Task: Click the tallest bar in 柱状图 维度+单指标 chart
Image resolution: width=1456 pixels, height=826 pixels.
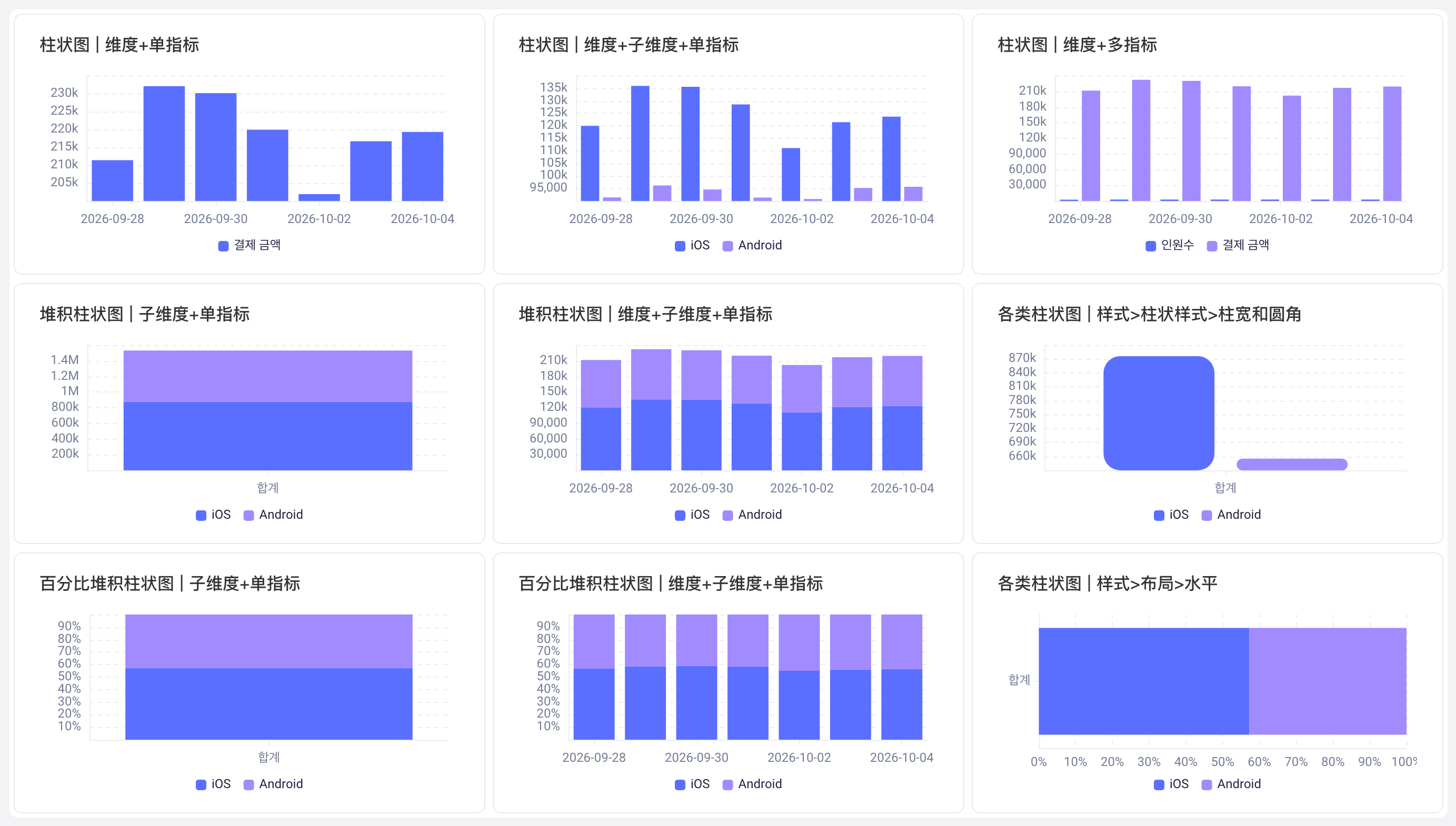Action: pos(164,144)
